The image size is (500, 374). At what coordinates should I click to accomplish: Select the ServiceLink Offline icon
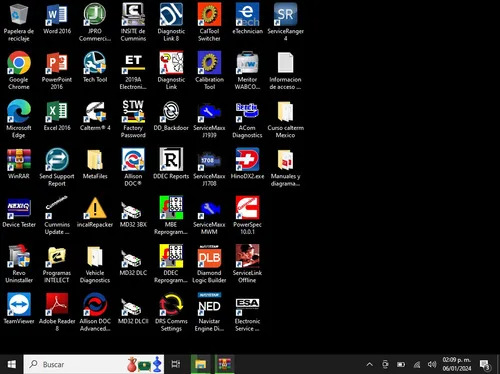click(x=247, y=264)
